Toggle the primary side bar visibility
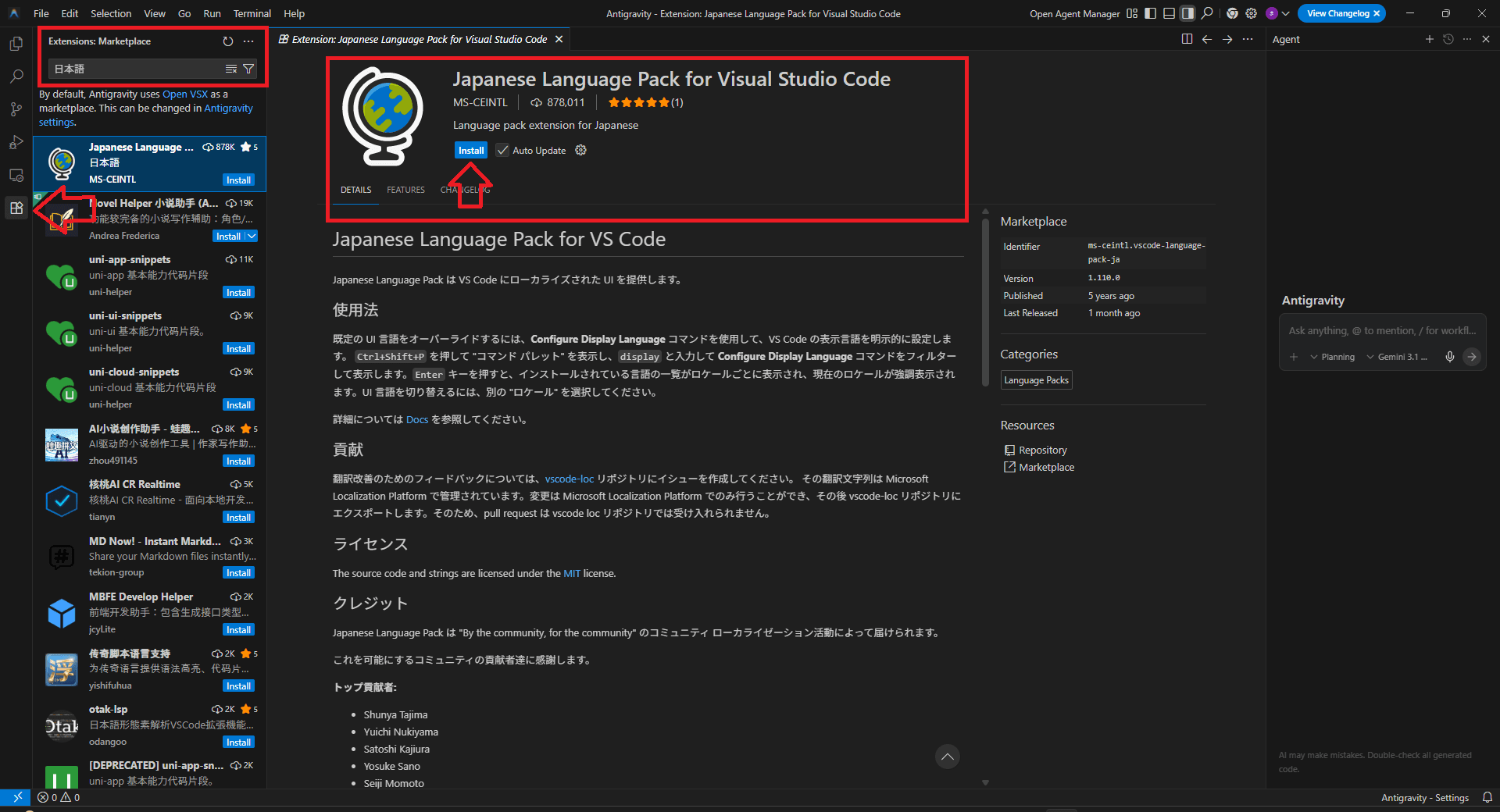This screenshot has height=812, width=1500. [x=1149, y=13]
